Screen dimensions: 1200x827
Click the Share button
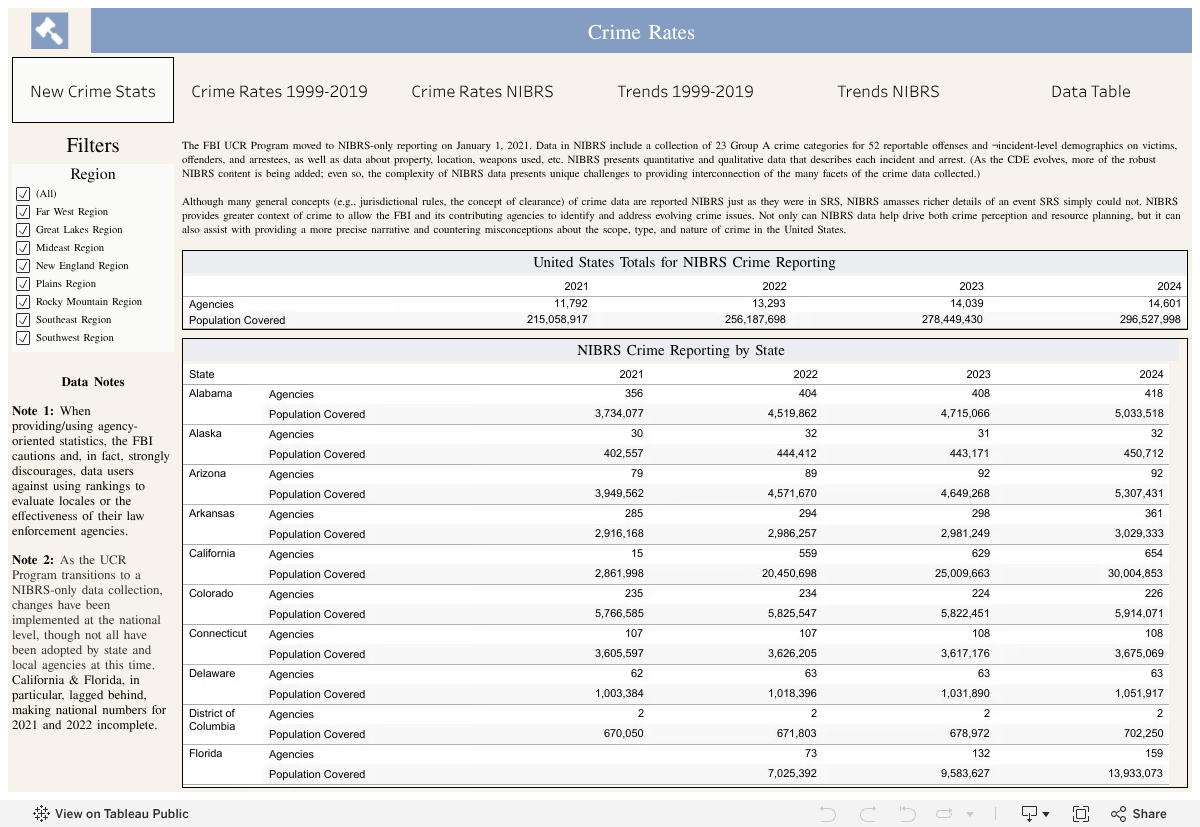(1139, 814)
